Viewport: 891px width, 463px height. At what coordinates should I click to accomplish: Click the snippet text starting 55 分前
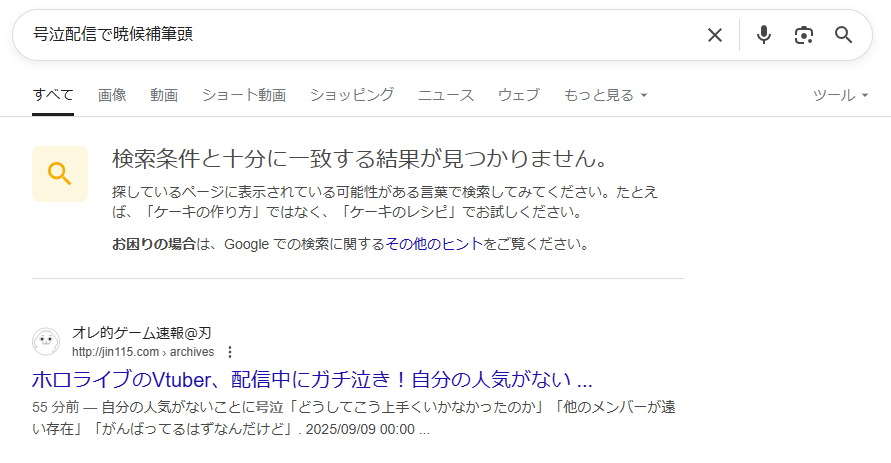coord(353,418)
